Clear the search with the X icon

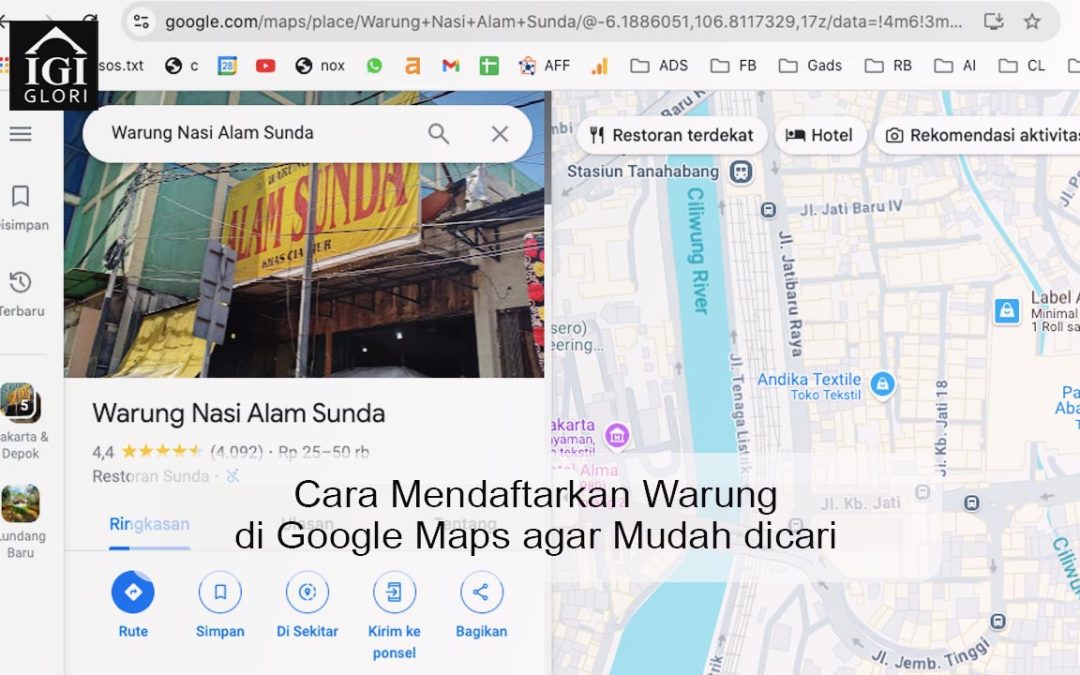pyautogui.click(x=500, y=134)
